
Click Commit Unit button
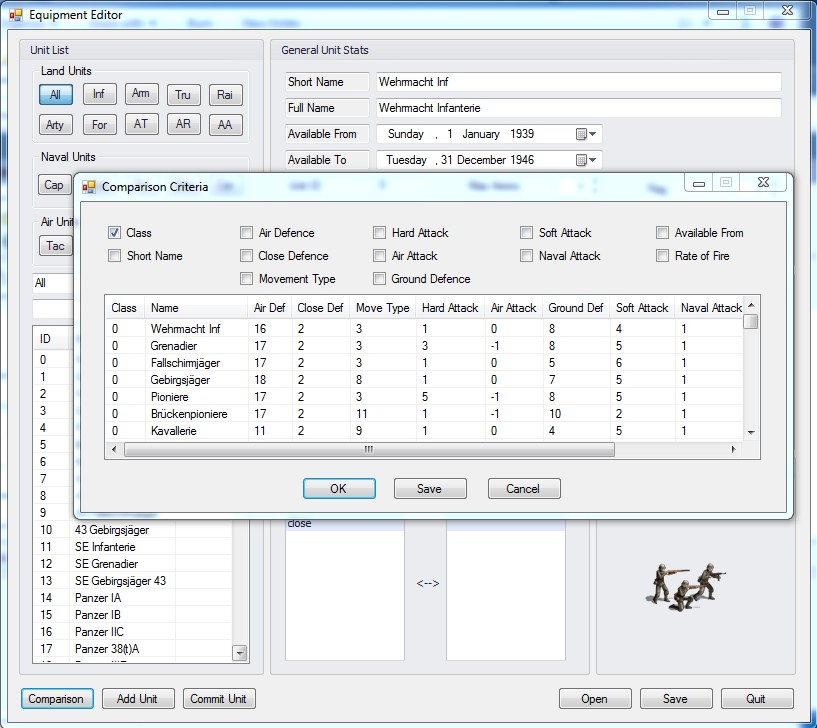[x=219, y=699]
